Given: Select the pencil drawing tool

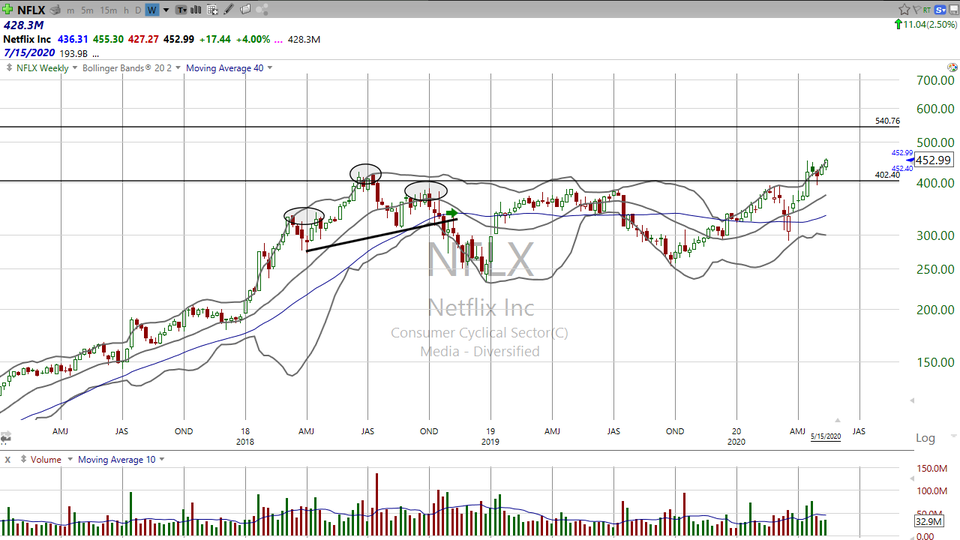Looking at the screenshot, I should click(228, 10).
